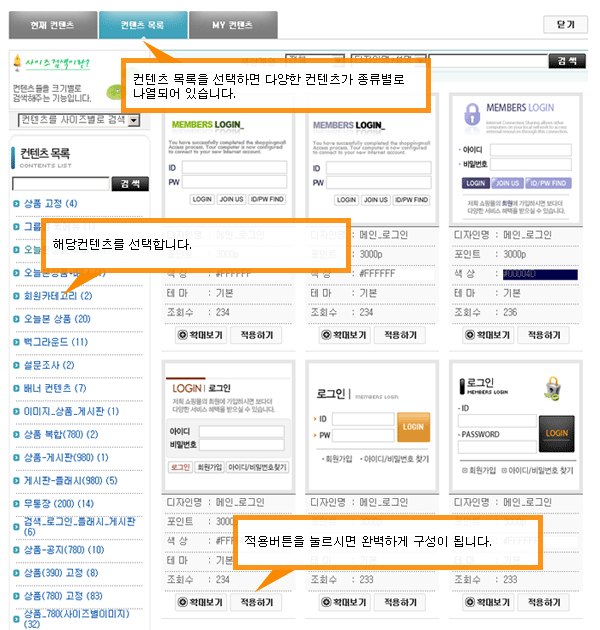Click bullet icon beside 무통장 (200) (14)
600x630 pixels.
(x=16, y=503)
